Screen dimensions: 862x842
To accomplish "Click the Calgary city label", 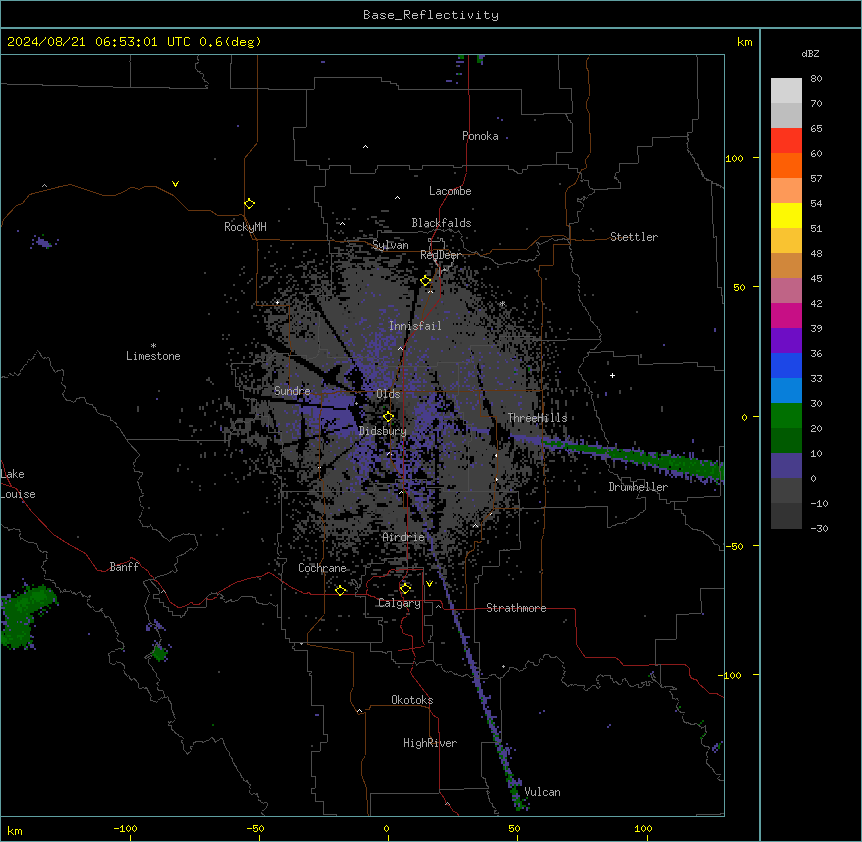I will point(399,603).
